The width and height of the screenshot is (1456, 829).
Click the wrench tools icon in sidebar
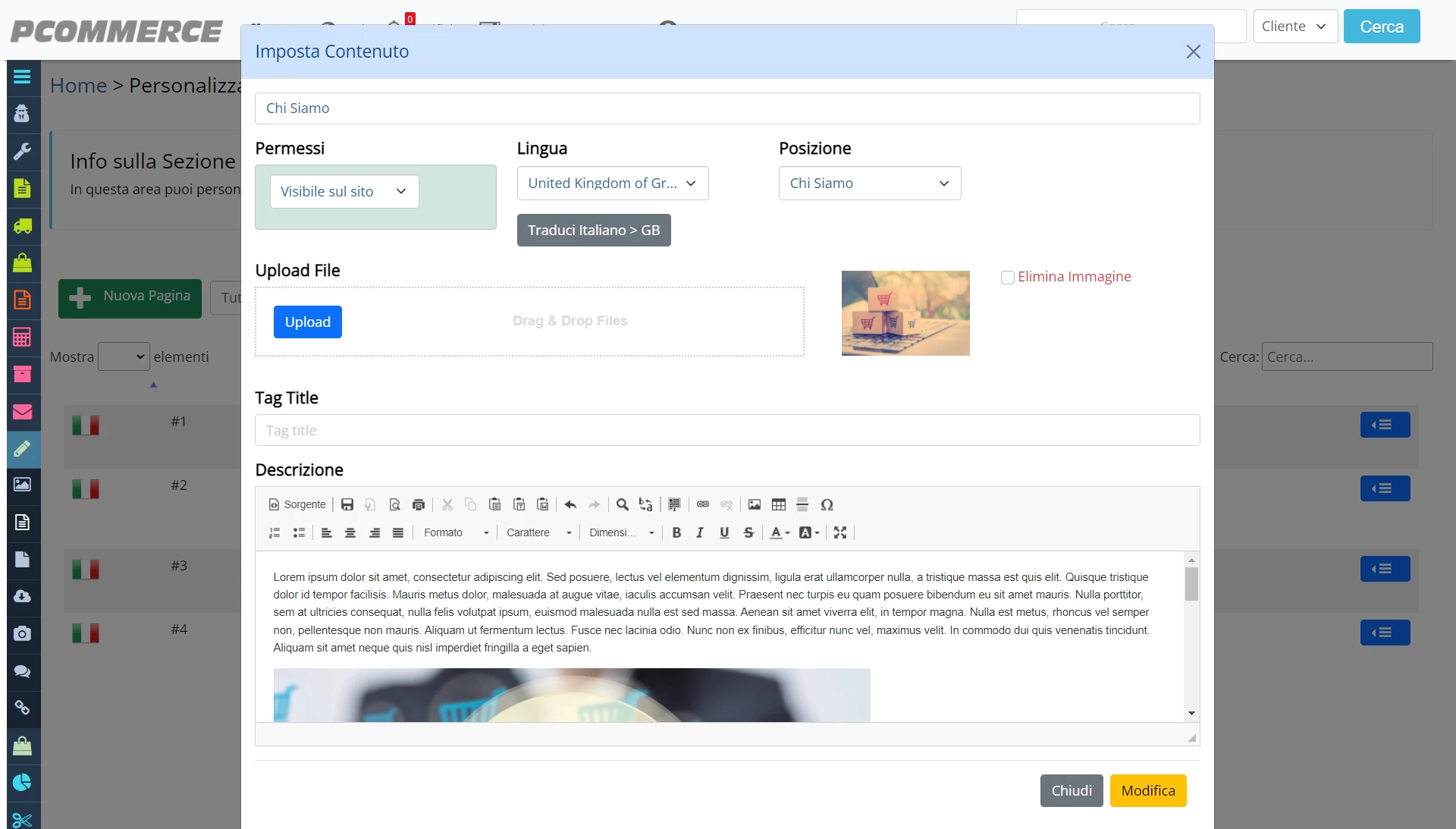(x=22, y=151)
